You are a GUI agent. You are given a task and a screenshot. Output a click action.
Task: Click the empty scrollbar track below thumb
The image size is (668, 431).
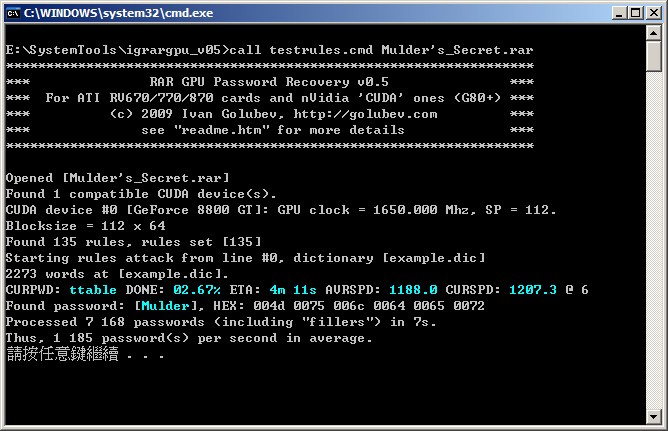[654, 241]
